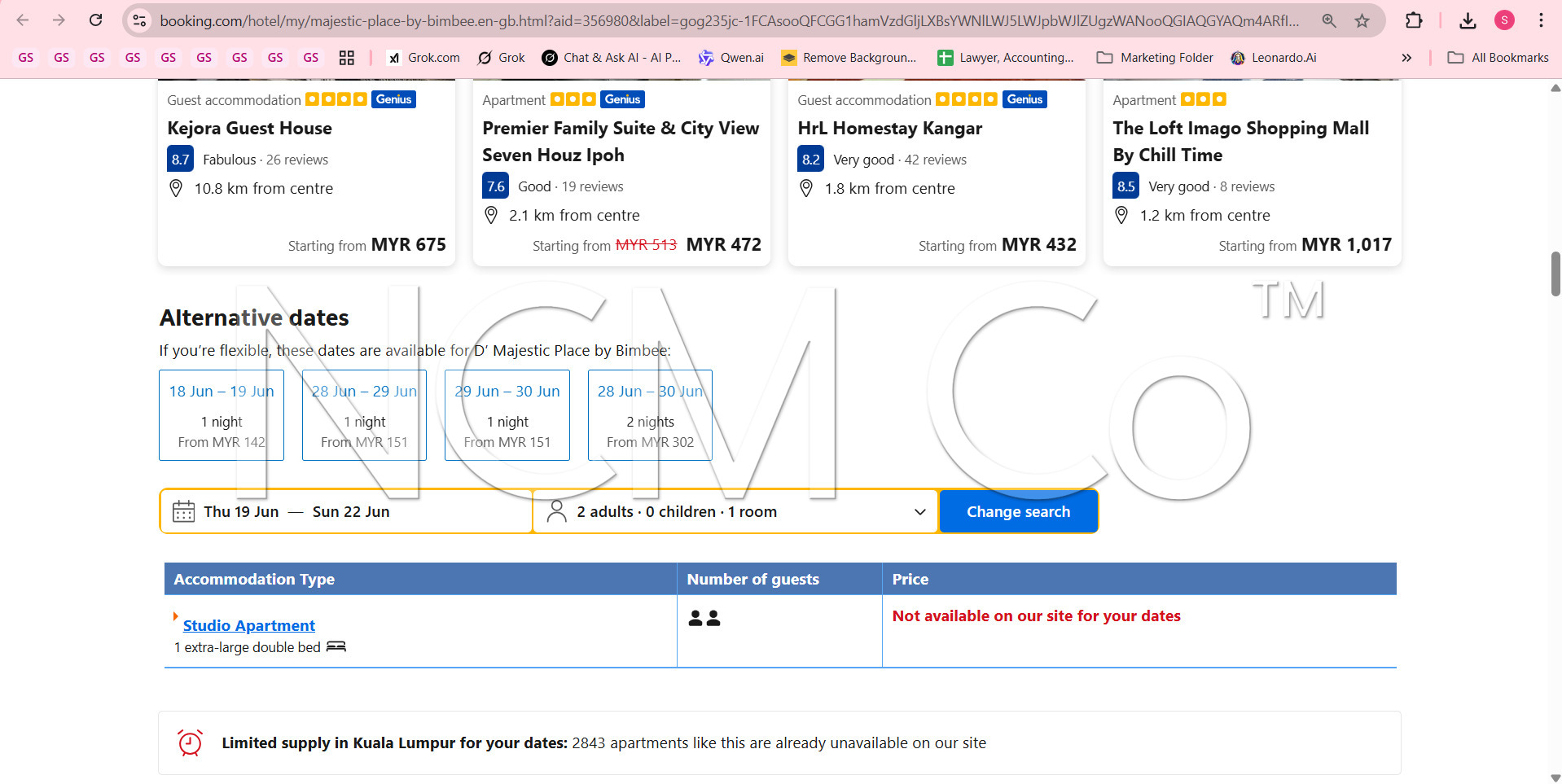1562x784 pixels.
Task: Click the location pin beside 1.8 km from centre
Action: 806,188
